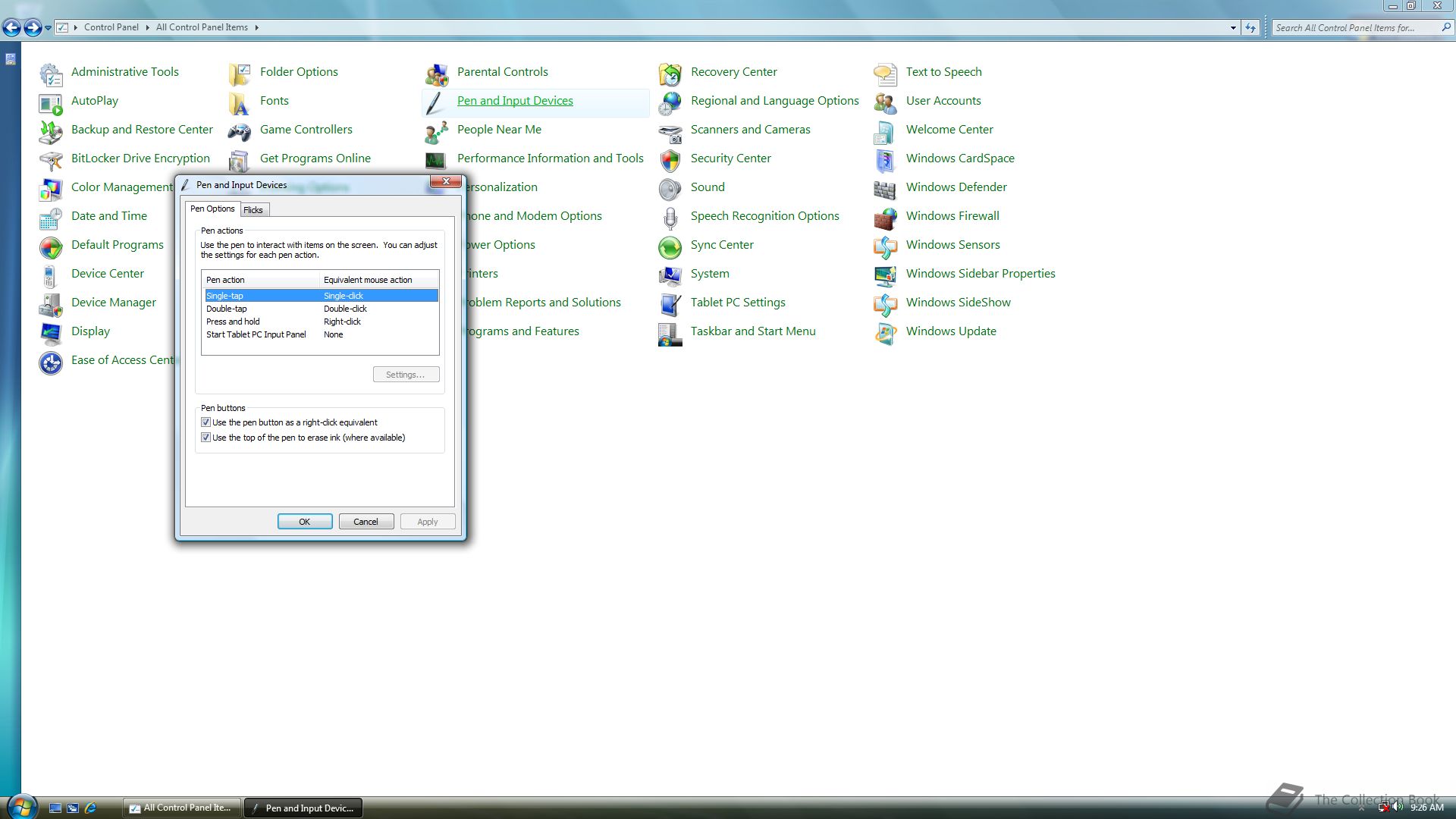Open the System link

710,274
